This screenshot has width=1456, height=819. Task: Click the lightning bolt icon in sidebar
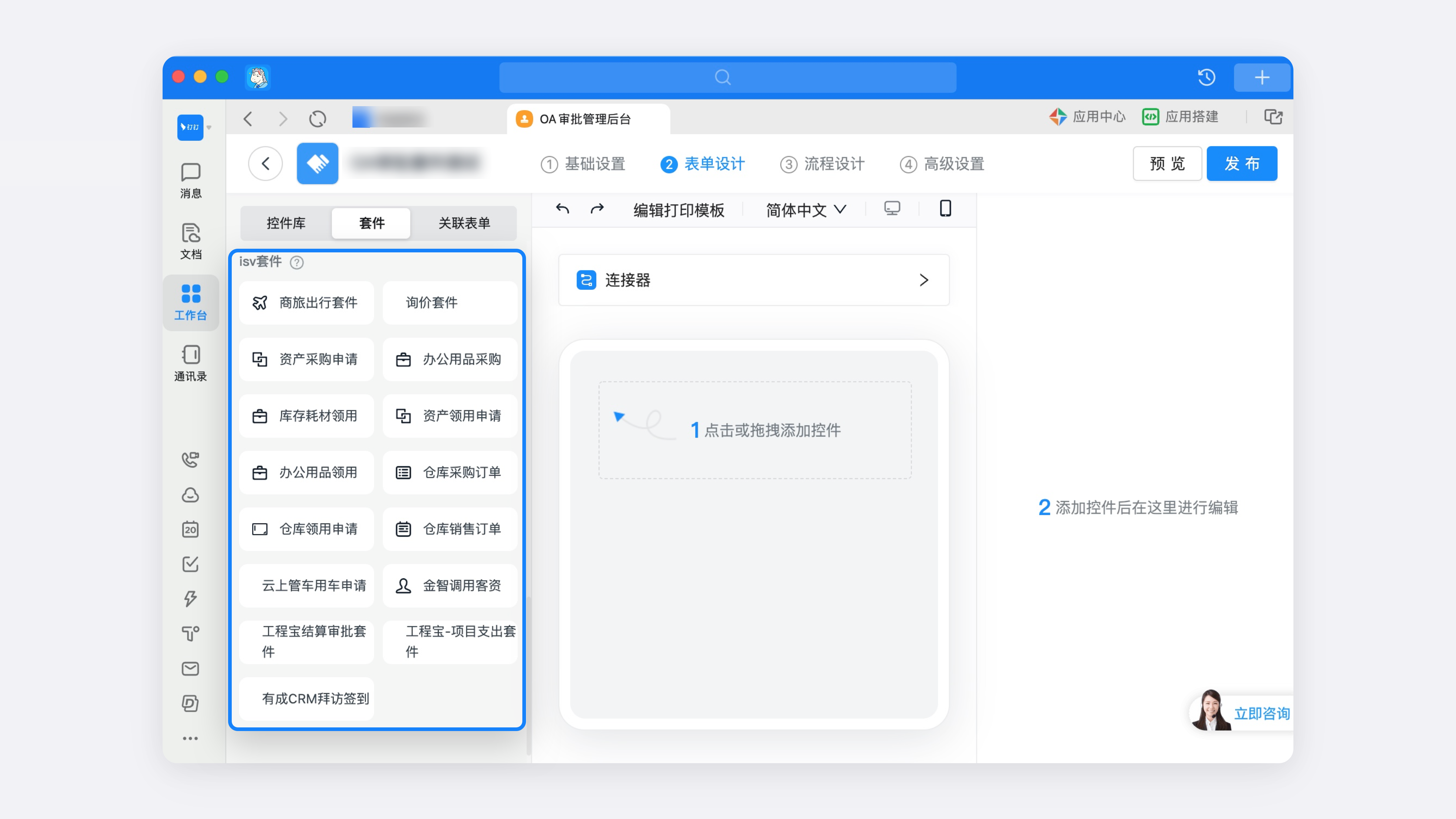(x=190, y=598)
